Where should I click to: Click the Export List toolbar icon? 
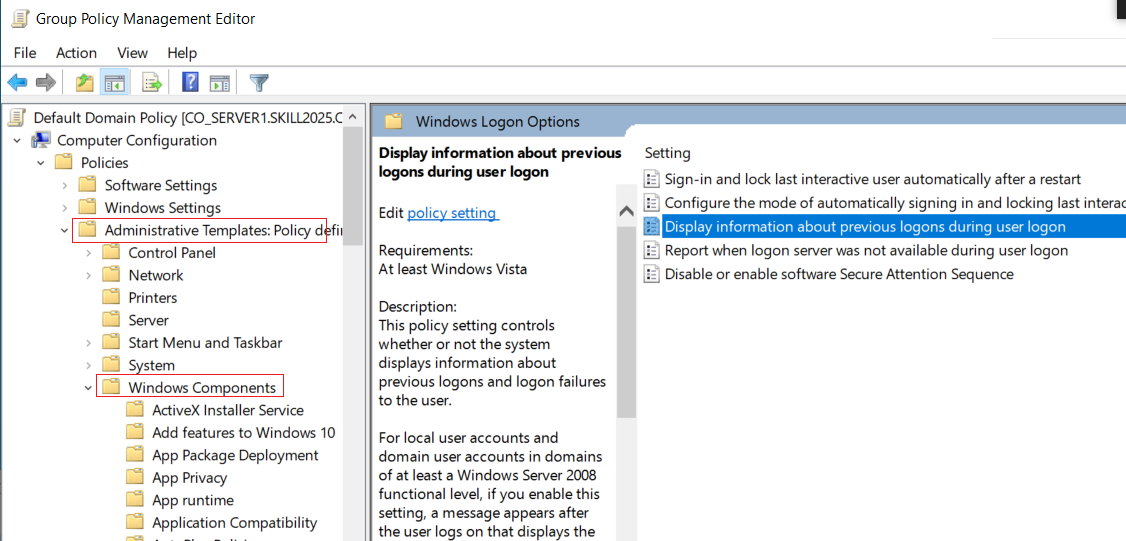152,83
